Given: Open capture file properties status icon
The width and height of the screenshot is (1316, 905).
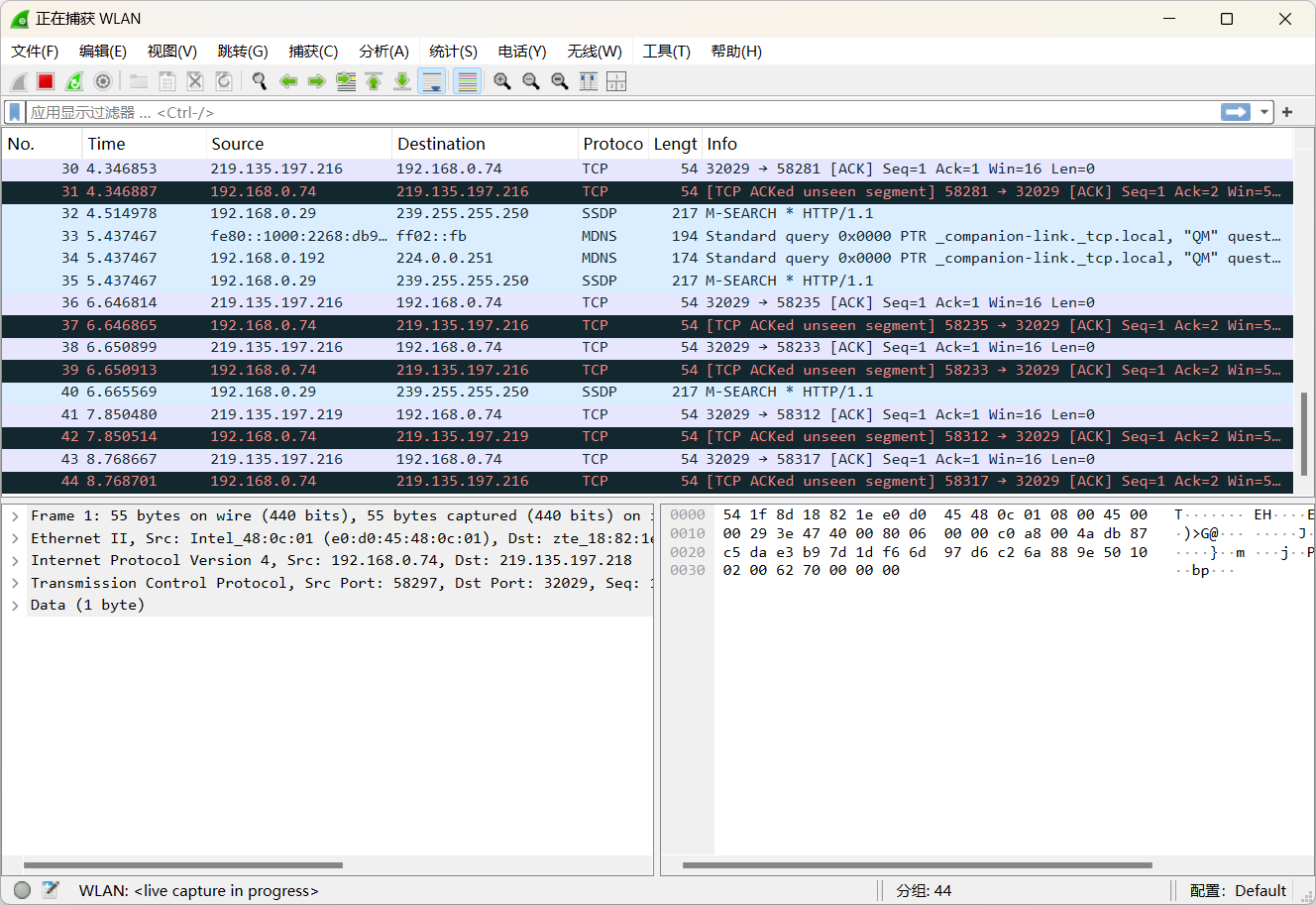Looking at the screenshot, I should [51, 890].
